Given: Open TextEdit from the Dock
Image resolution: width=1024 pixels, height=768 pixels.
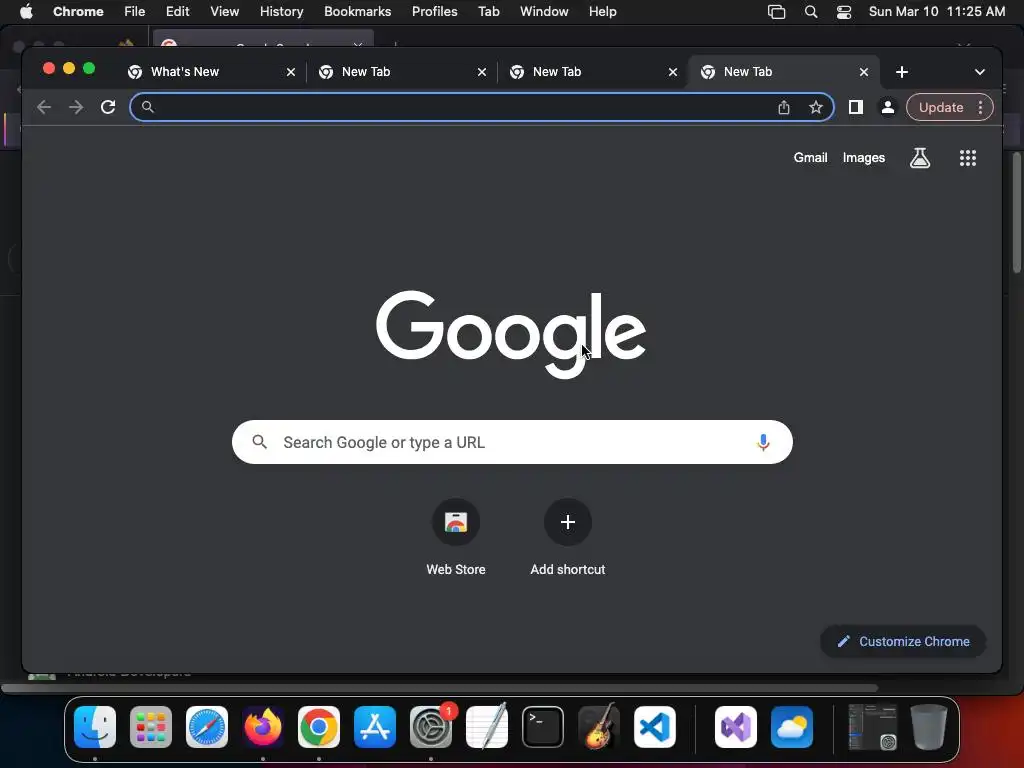Looking at the screenshot, I should 487,727.
